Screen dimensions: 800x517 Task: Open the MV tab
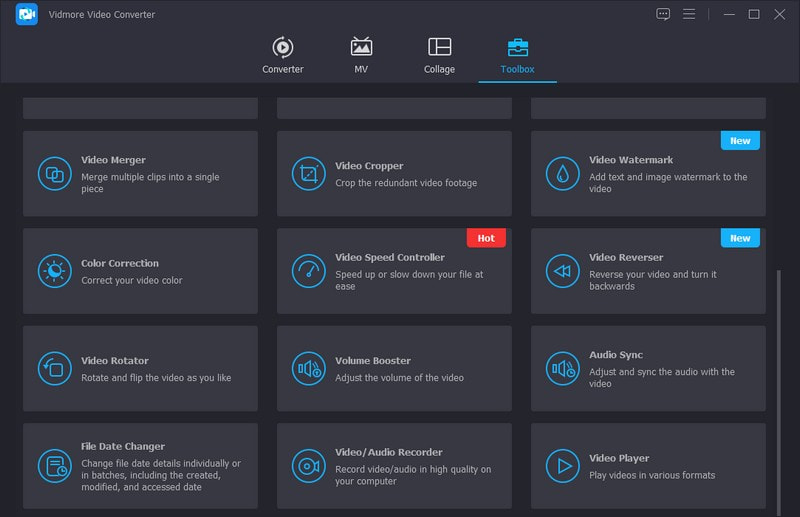(x=361, y=55)
